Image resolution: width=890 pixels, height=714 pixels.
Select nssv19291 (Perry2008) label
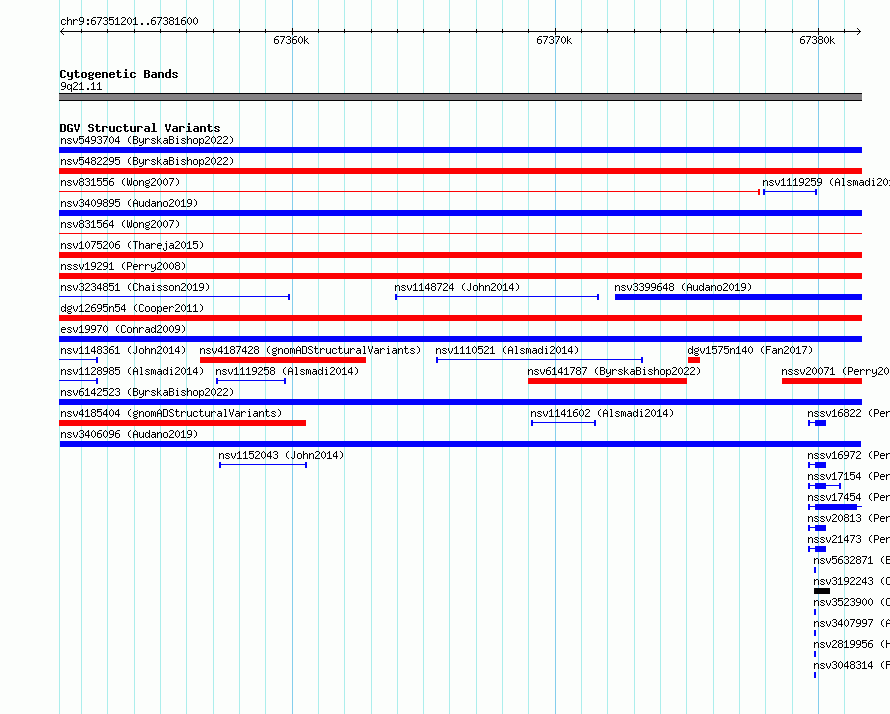pyautogui.click(x=123, y=266)
